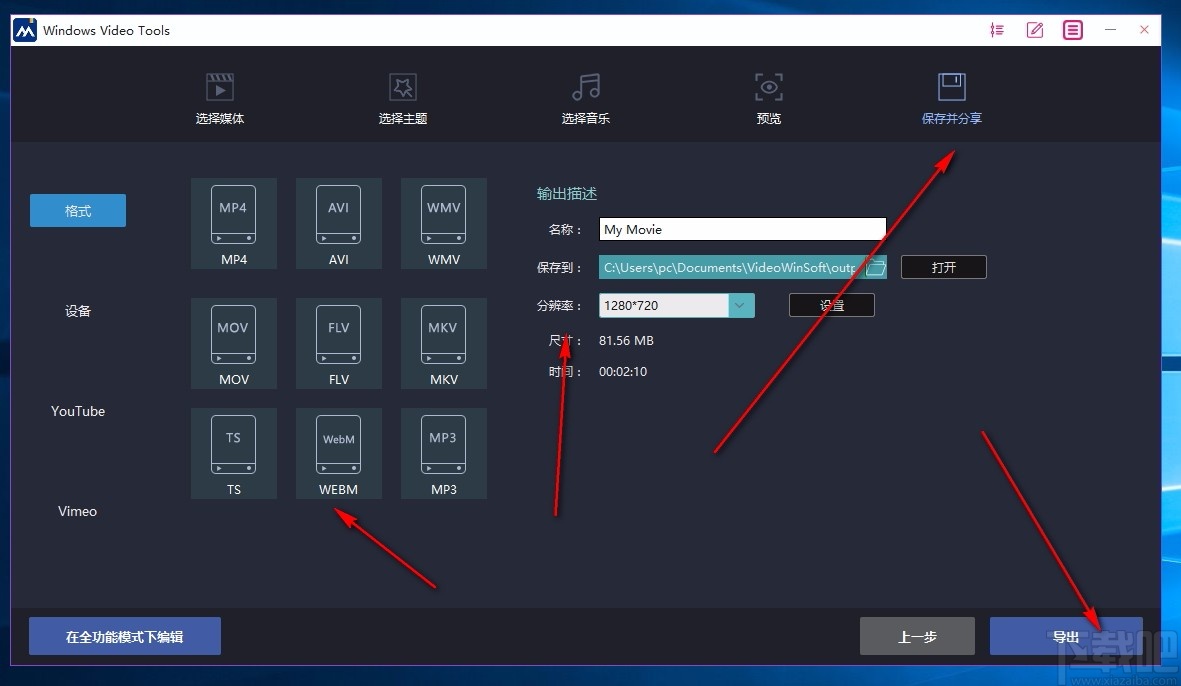Screen dimensions: 1181x686
Task: Click the 打开 button to open save location
Action: pos(943,267)
